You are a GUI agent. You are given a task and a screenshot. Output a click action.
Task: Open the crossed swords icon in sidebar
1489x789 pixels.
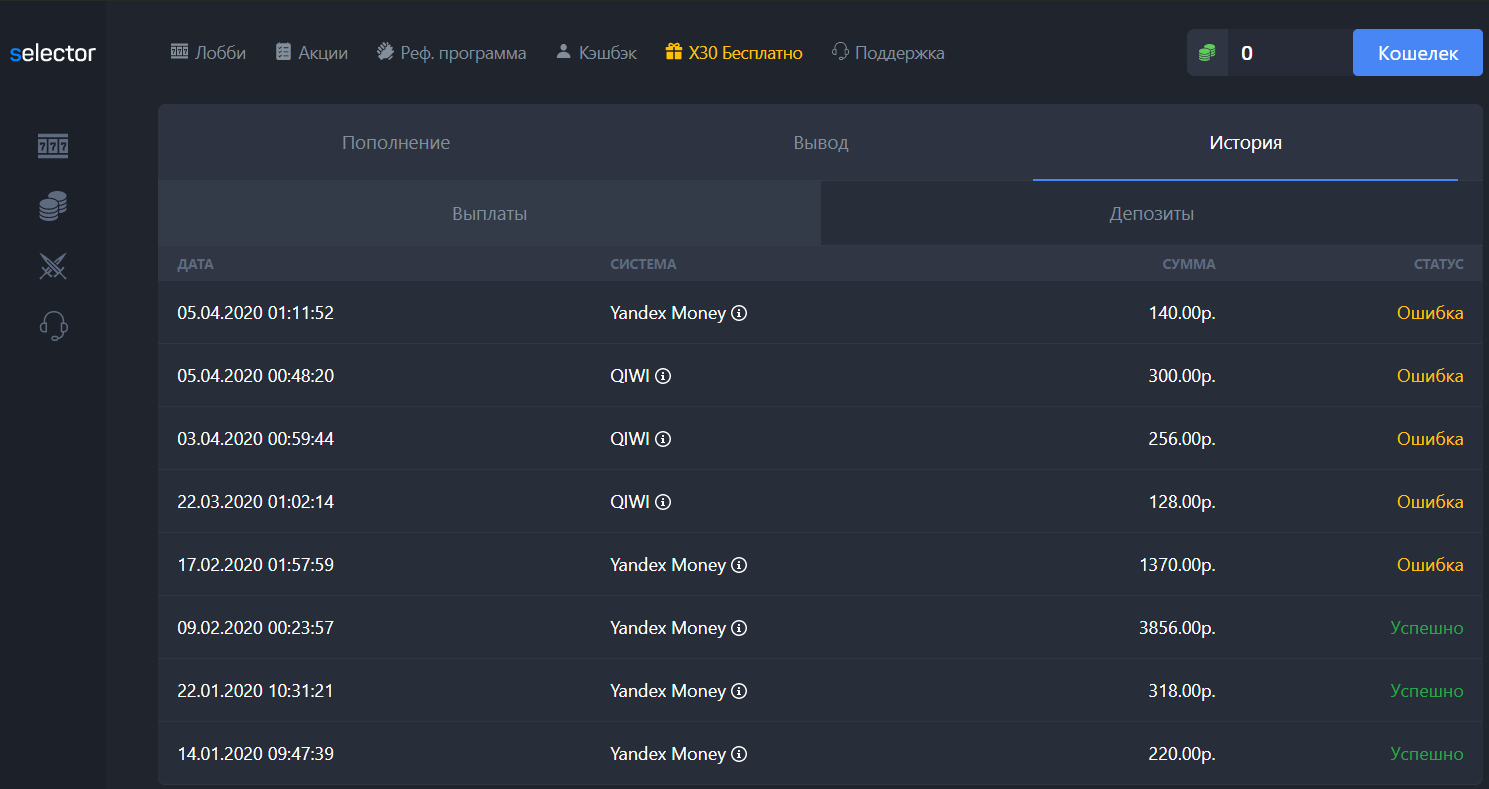click(53, 266)
